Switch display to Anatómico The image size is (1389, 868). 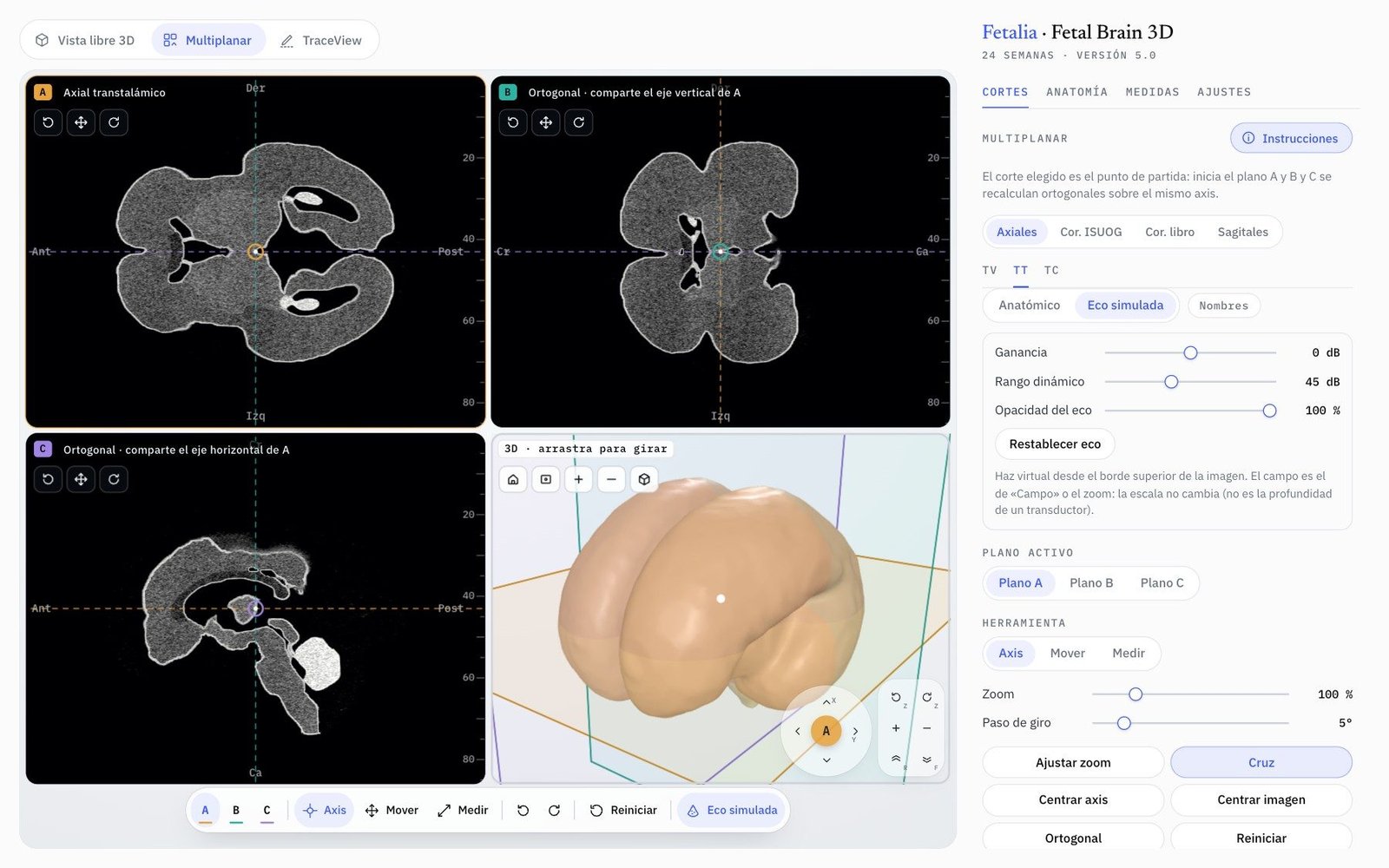(1029, 306)
